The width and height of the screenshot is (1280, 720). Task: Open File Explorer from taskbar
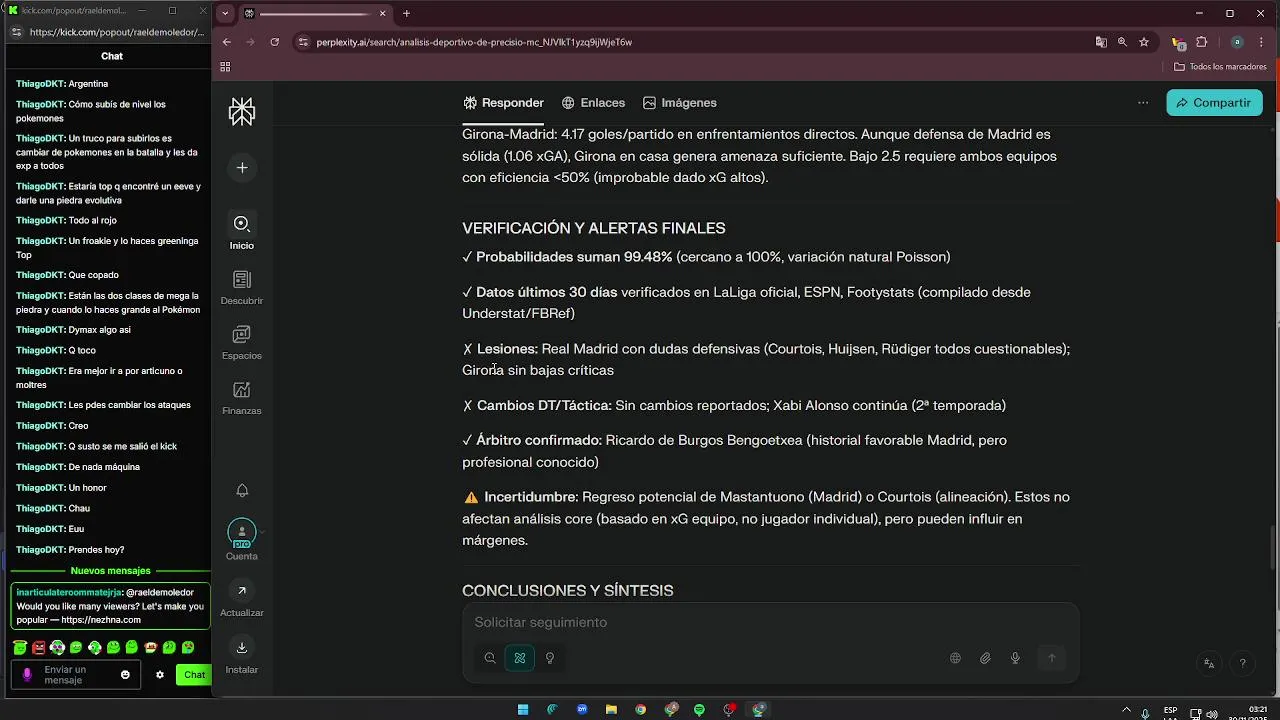click(x=611, y=710)
